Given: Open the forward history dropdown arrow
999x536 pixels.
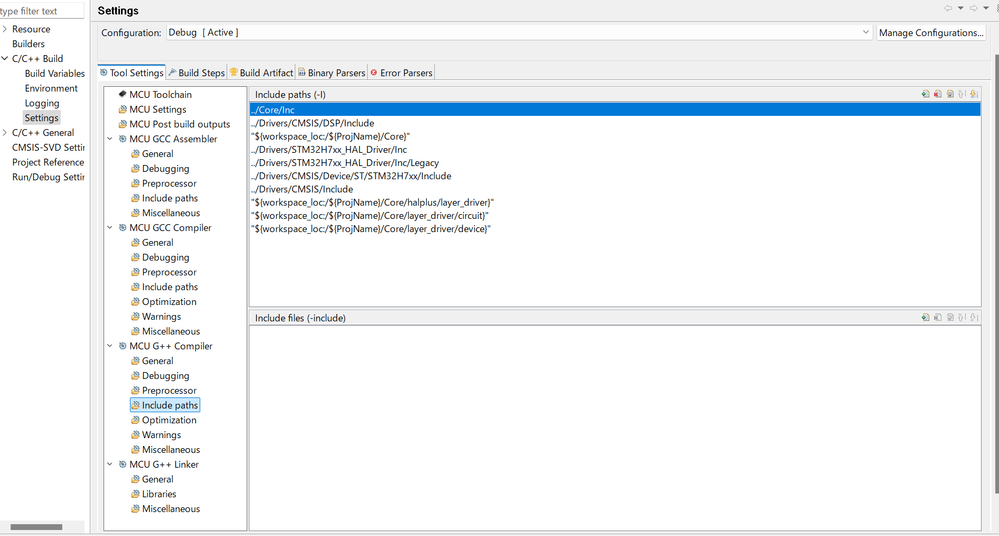Looking at the screenshot, I should (x=986, y=8).
